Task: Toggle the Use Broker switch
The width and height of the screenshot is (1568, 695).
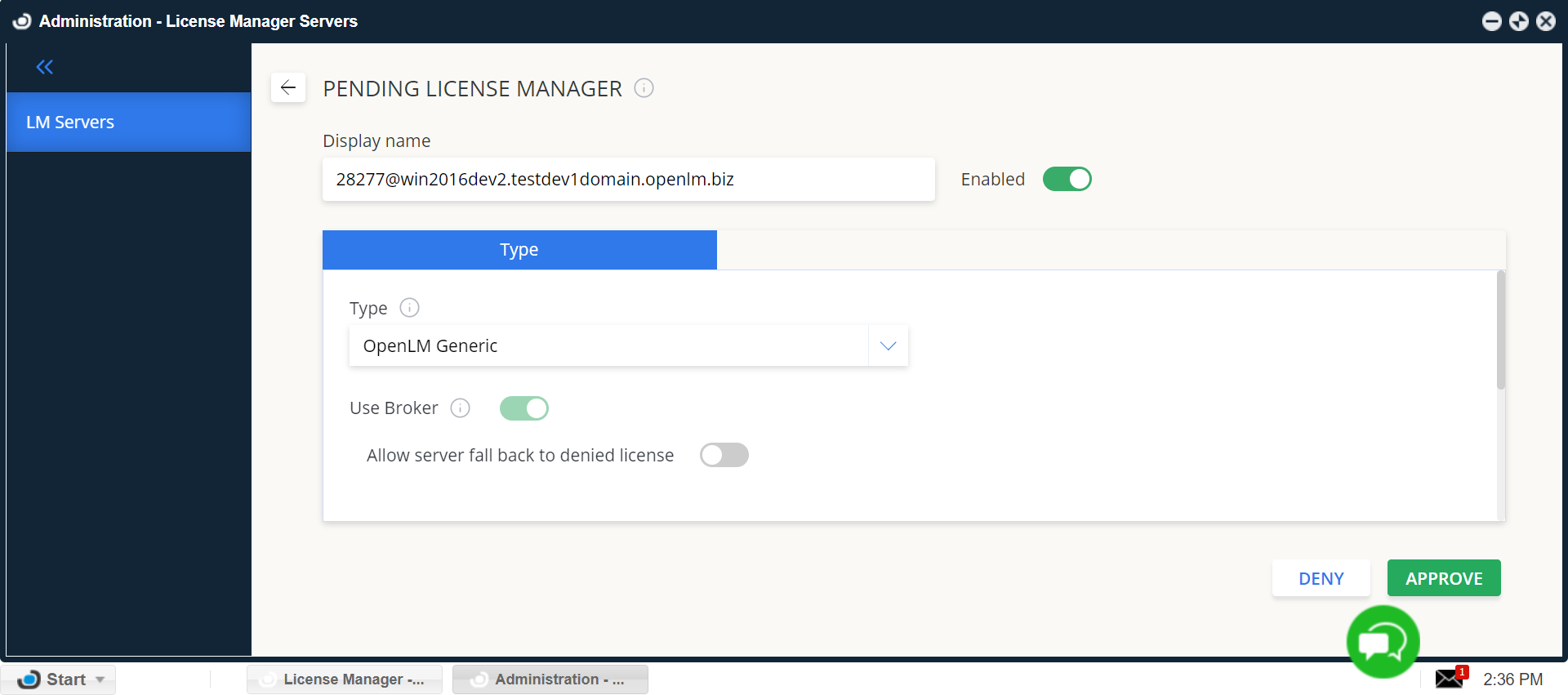Action: point(524,408)
